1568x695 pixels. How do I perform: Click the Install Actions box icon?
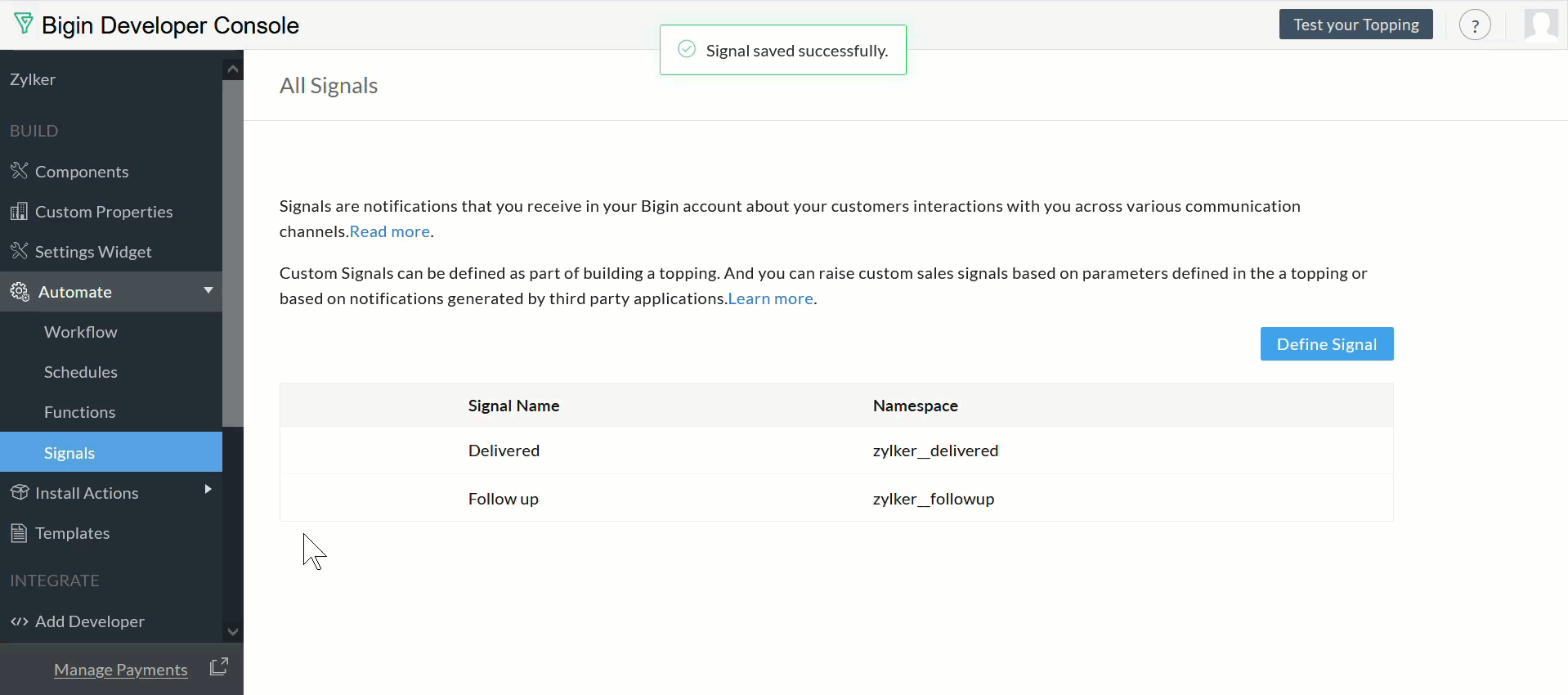pyautogui.click(x=20, y=492)
